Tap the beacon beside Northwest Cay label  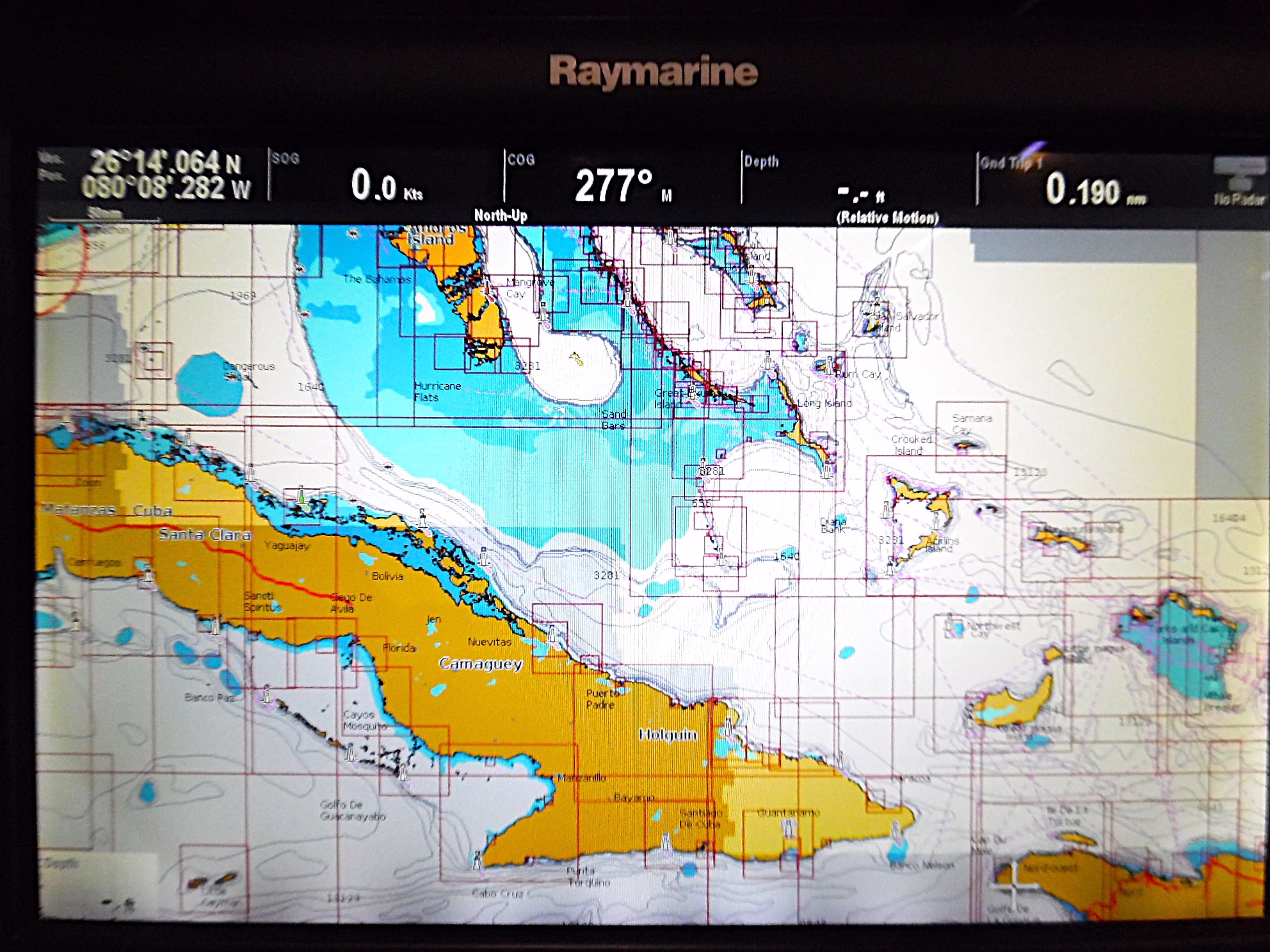951,622
